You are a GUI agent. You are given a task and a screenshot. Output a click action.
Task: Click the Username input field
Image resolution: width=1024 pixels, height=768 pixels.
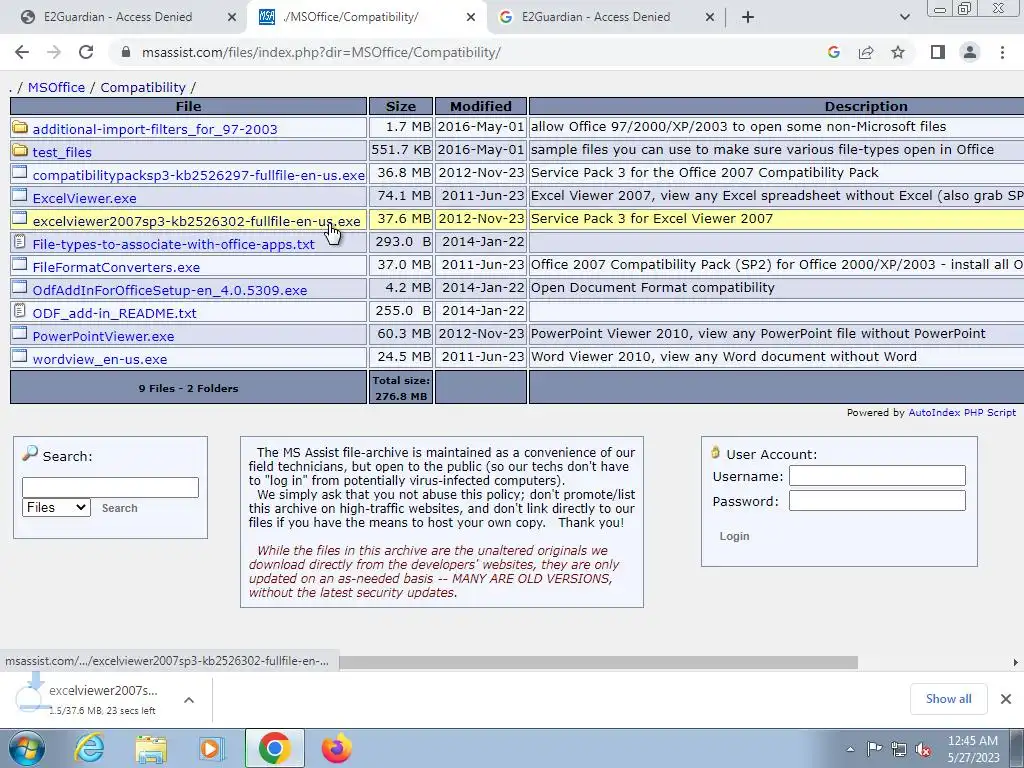click(877, 475)
